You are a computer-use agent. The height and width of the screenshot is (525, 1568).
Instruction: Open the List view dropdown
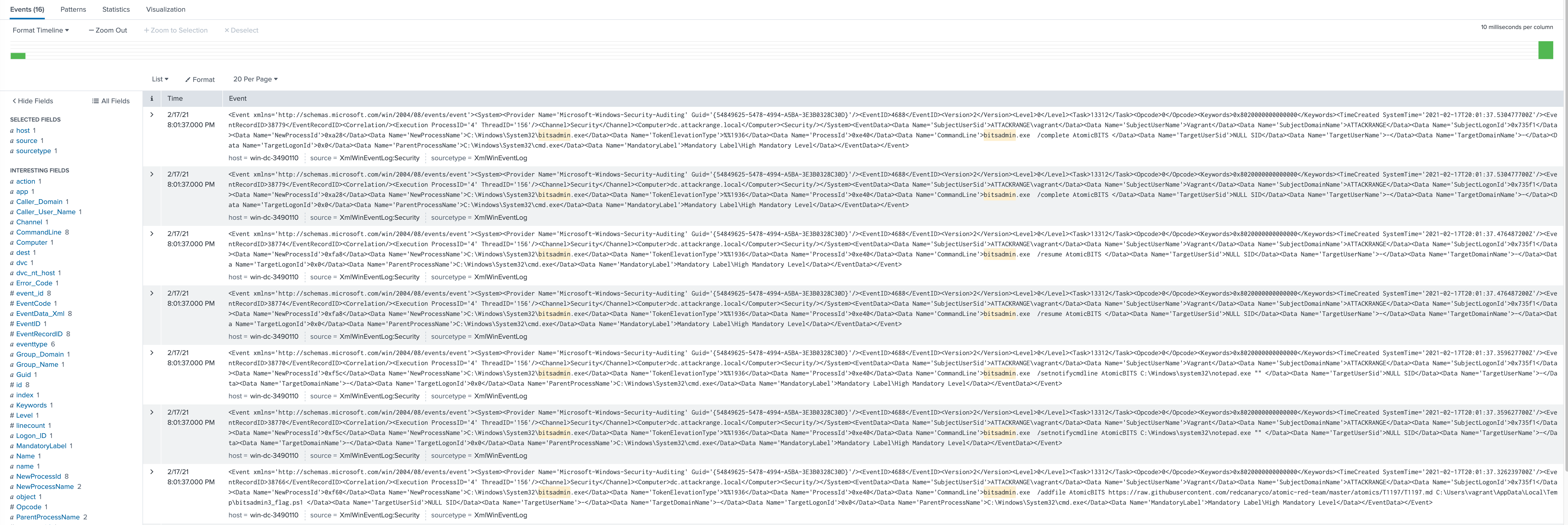tap(160, 79)
